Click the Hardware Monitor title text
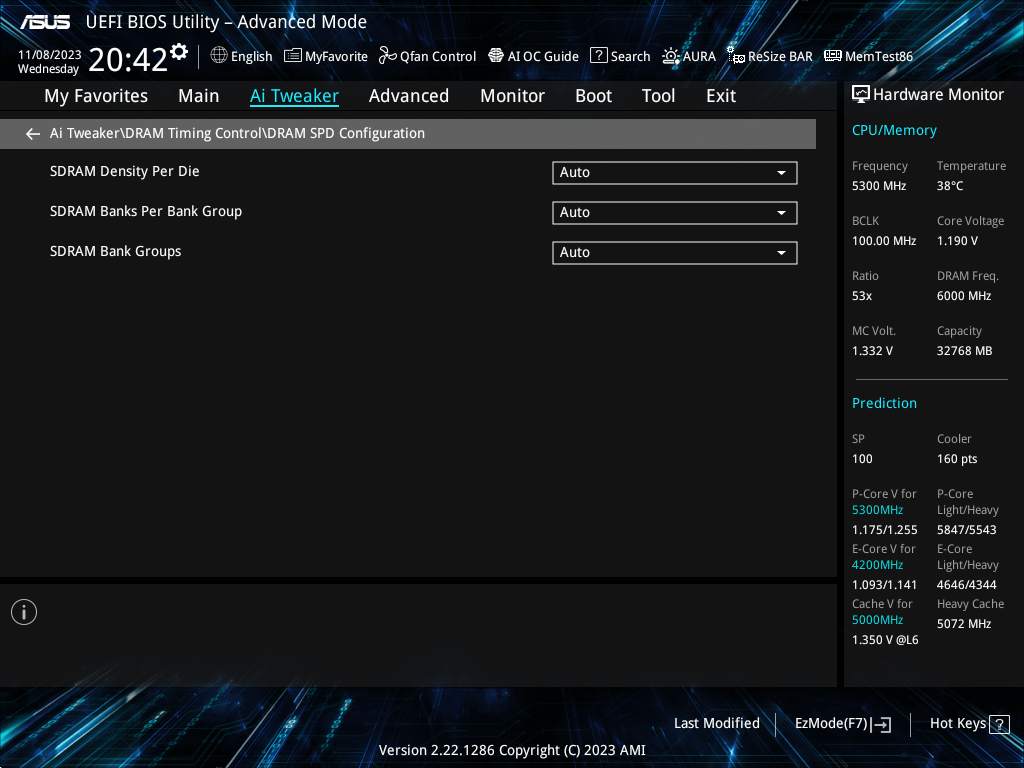This screenshot has width=1024, height=768. [x=938, y=95]
